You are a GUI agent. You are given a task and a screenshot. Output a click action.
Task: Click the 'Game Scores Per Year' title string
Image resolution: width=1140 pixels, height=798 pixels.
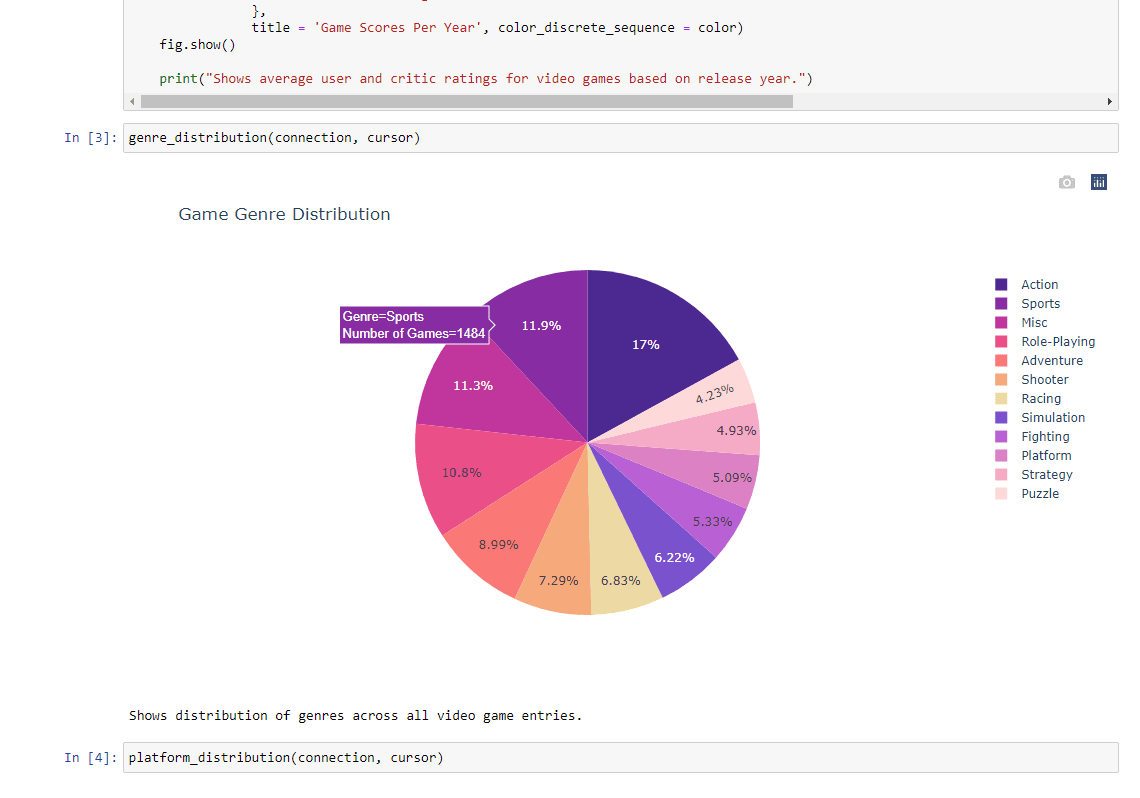pyautogui.click(x=398, y=28)
